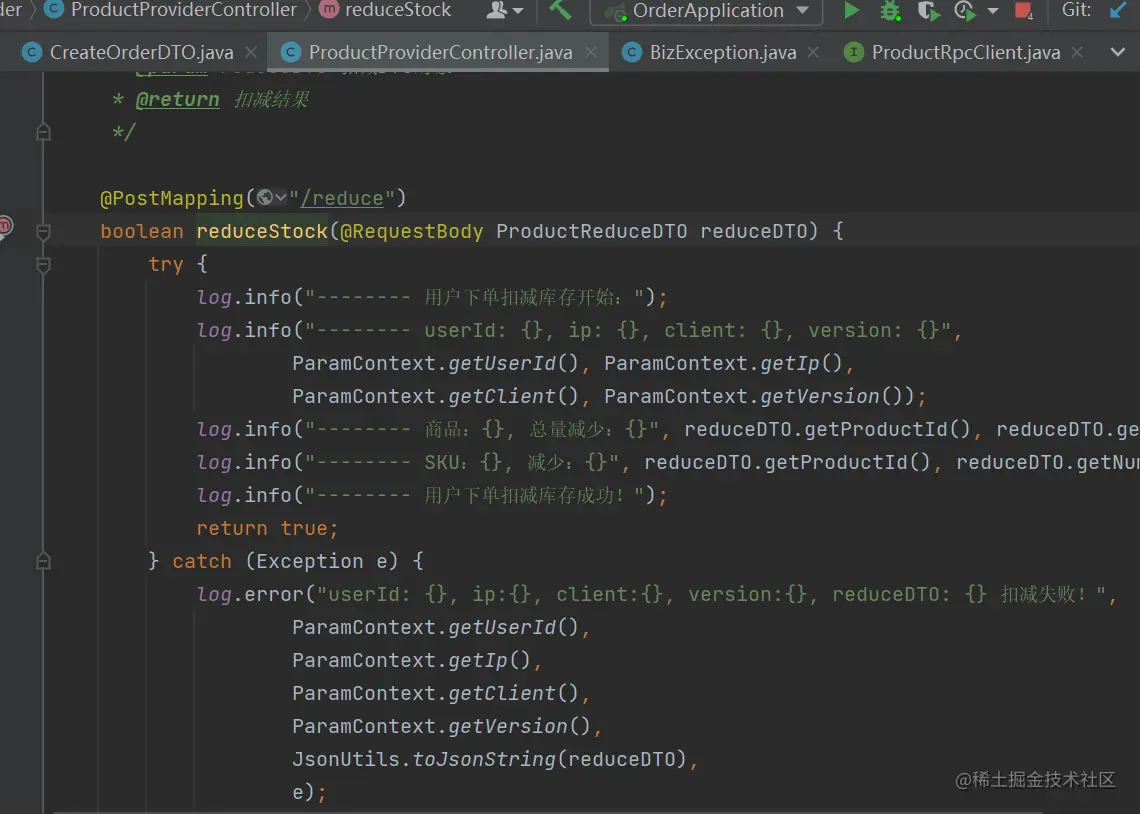
Task: Click the reduceStock method name
Action: pos(262,232)
